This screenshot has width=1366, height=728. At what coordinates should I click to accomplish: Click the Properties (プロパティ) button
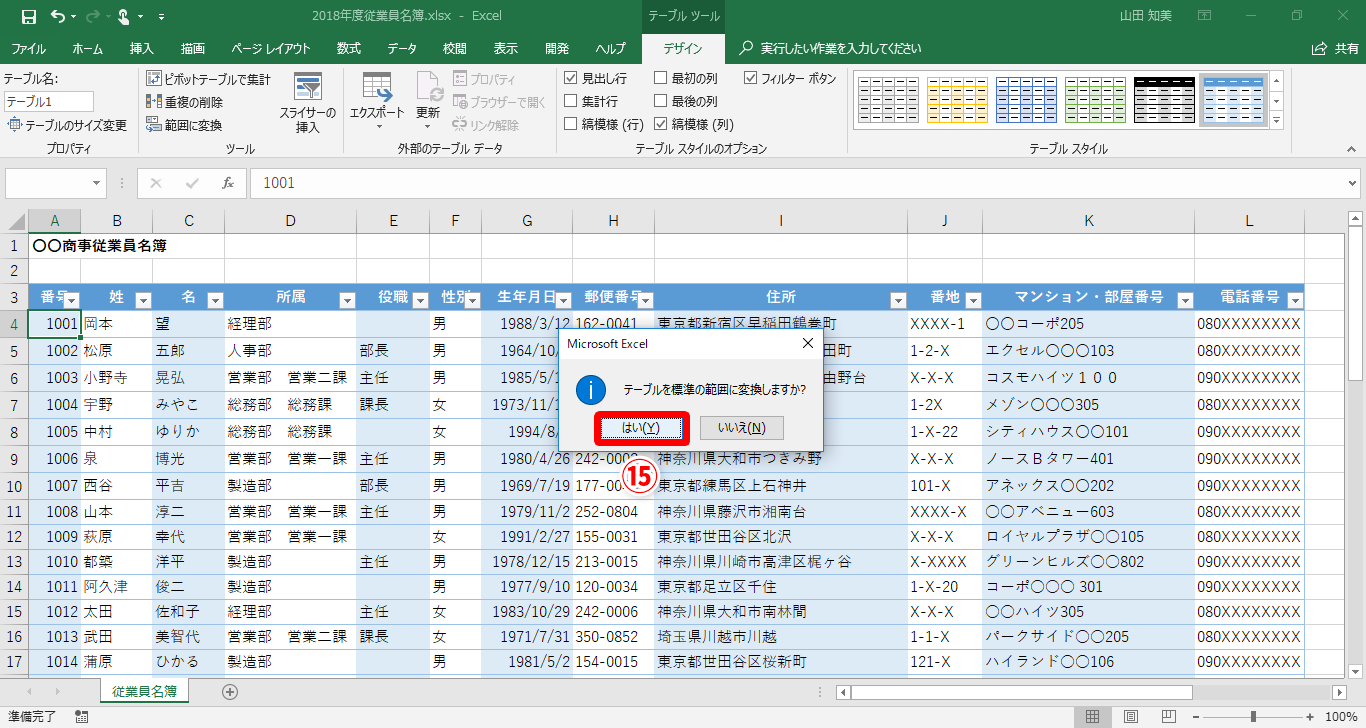485,79
